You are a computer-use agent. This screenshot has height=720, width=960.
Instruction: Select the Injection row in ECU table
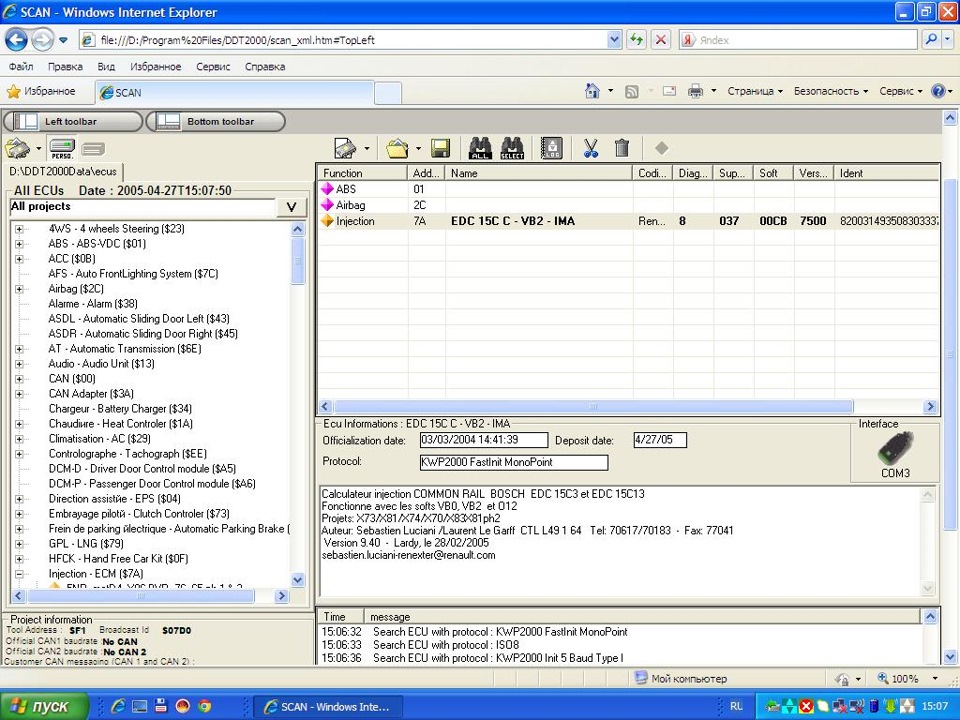click(628, 221)
